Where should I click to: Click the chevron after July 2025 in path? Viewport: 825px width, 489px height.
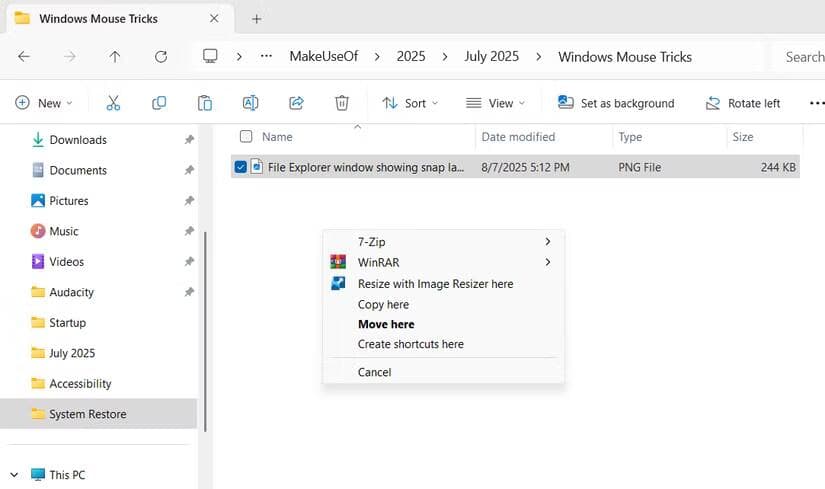pos(538,57)
